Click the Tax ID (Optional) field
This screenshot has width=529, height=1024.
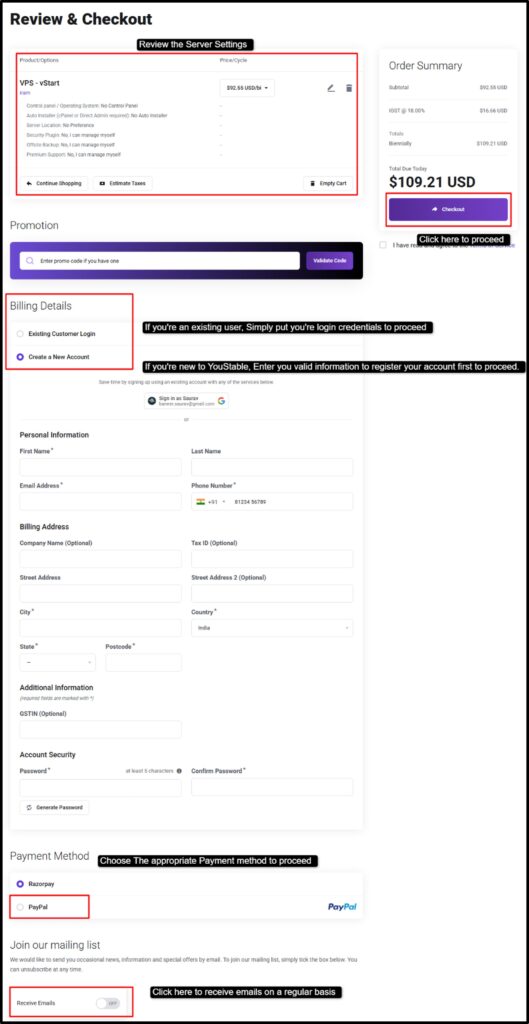point(272,559)
